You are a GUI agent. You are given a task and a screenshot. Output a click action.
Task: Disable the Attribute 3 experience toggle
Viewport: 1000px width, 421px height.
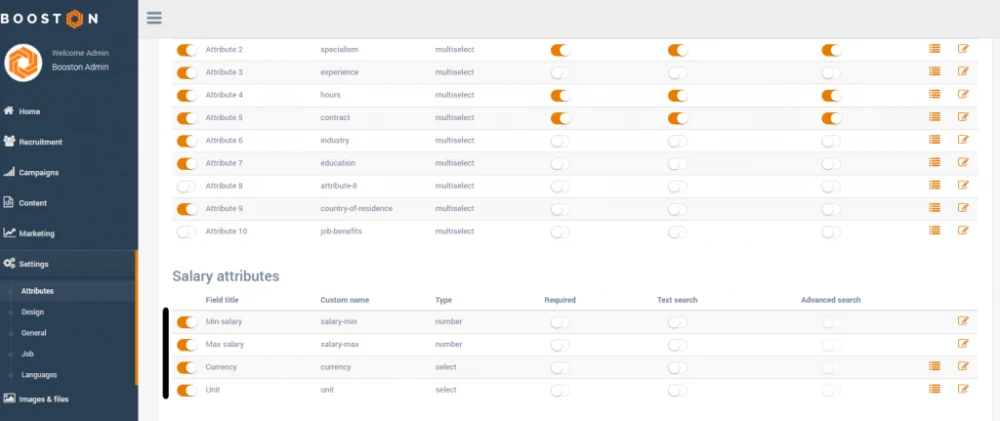coord(186,72)
